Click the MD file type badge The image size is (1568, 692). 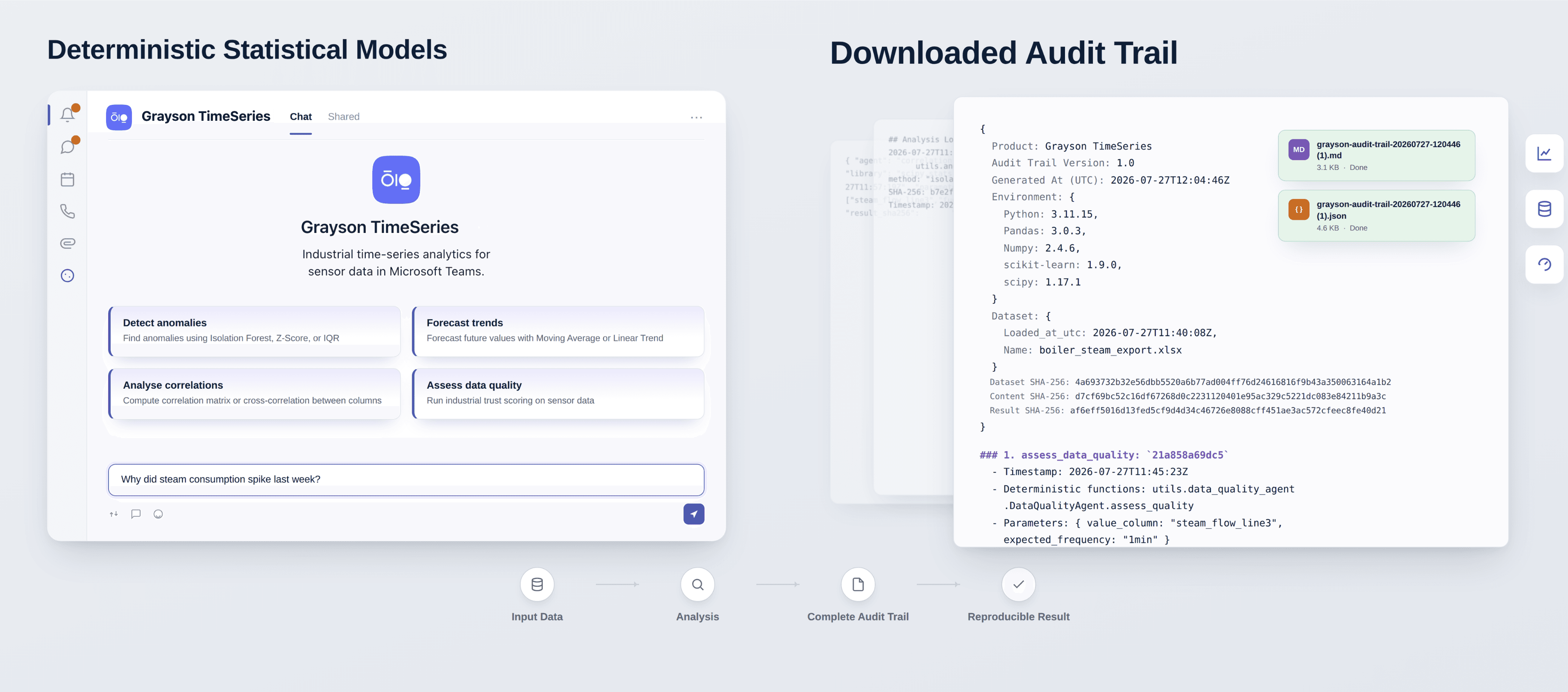[1298, 150]
